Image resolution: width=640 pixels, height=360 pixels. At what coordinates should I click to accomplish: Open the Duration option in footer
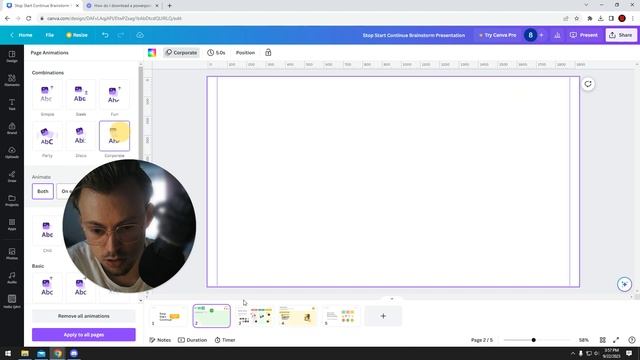click(192, 340)
